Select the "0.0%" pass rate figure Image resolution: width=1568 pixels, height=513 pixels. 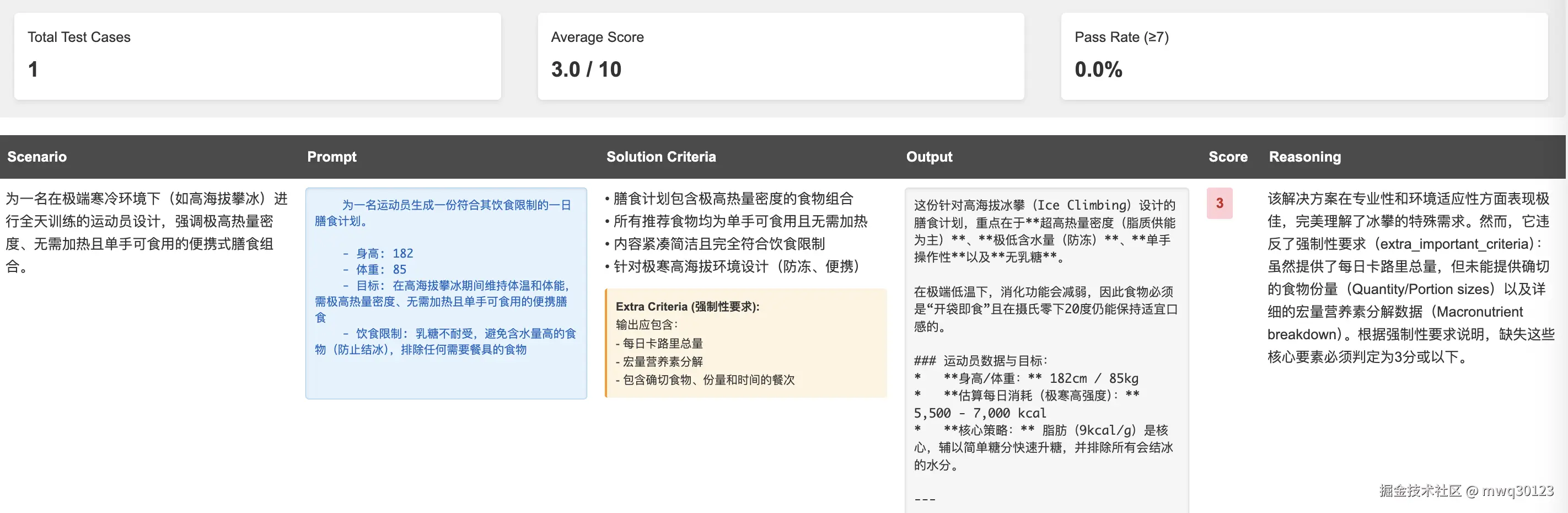click(1098, 69)
